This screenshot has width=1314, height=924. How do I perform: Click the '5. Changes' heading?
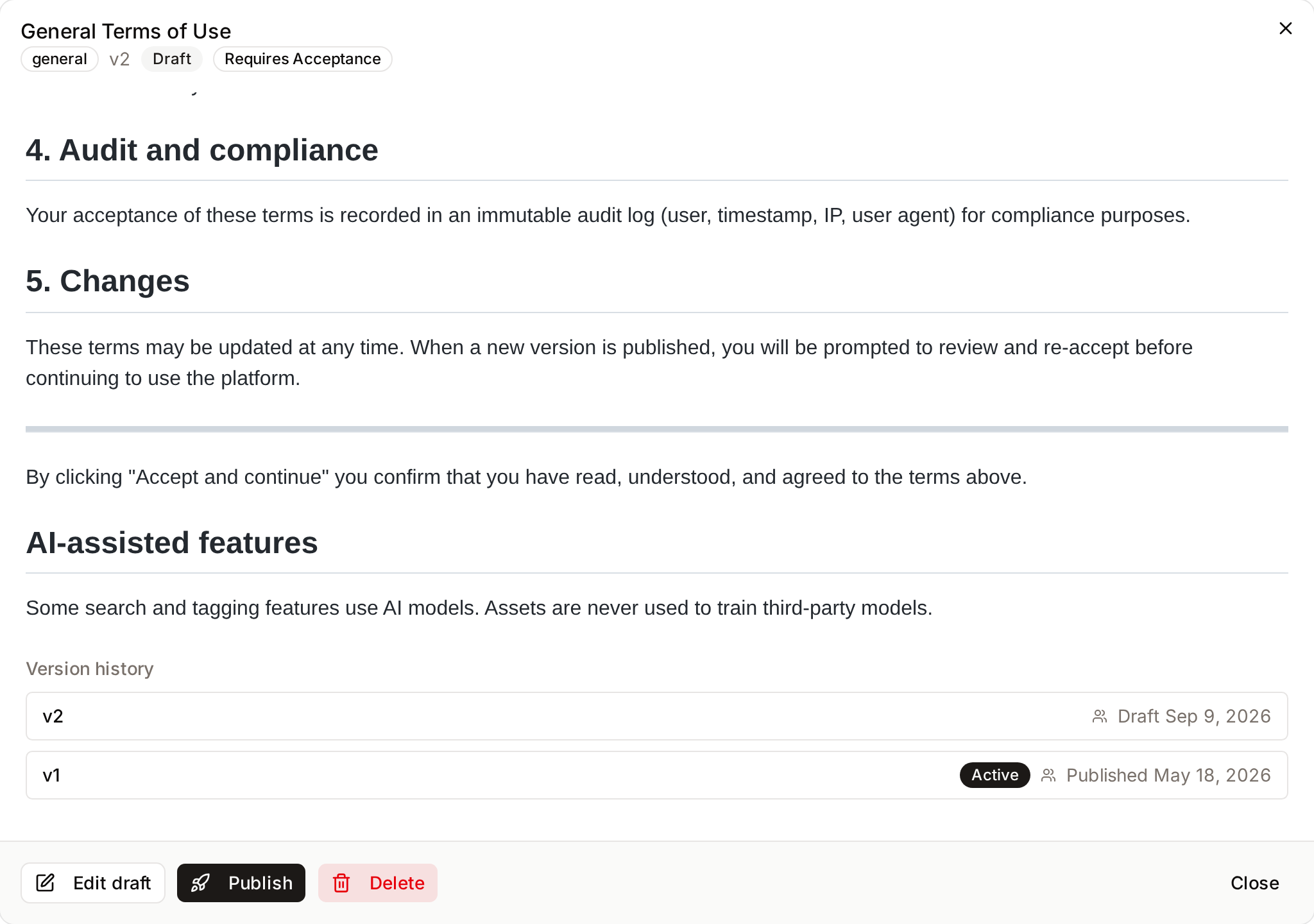point(108,281)
